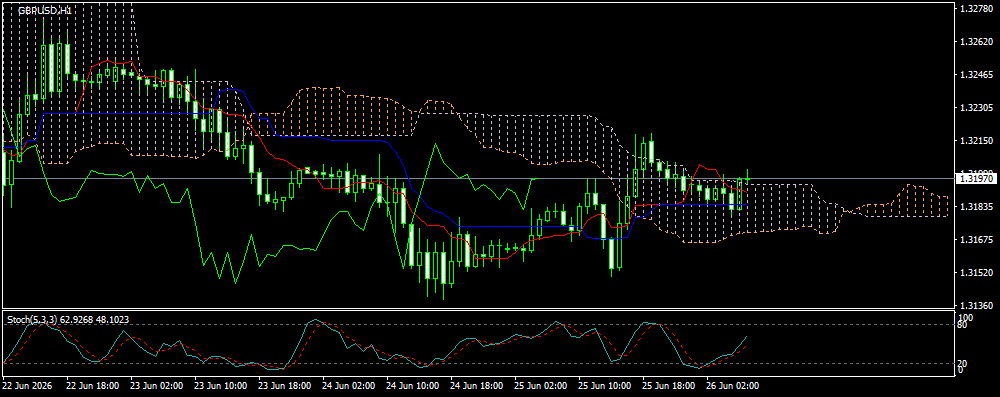
Task: Click the 24 Jun 10:00 time label
Action: 413,386
